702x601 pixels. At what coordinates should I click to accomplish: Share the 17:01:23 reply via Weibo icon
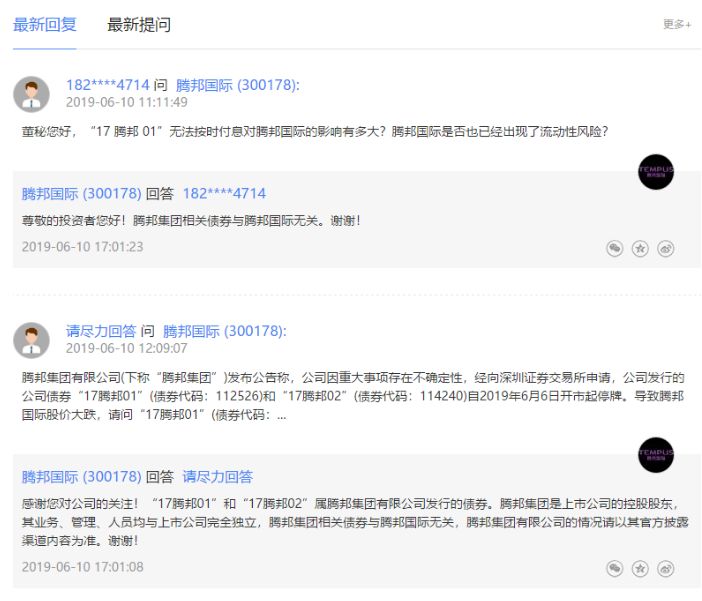(x=666, y=248)
